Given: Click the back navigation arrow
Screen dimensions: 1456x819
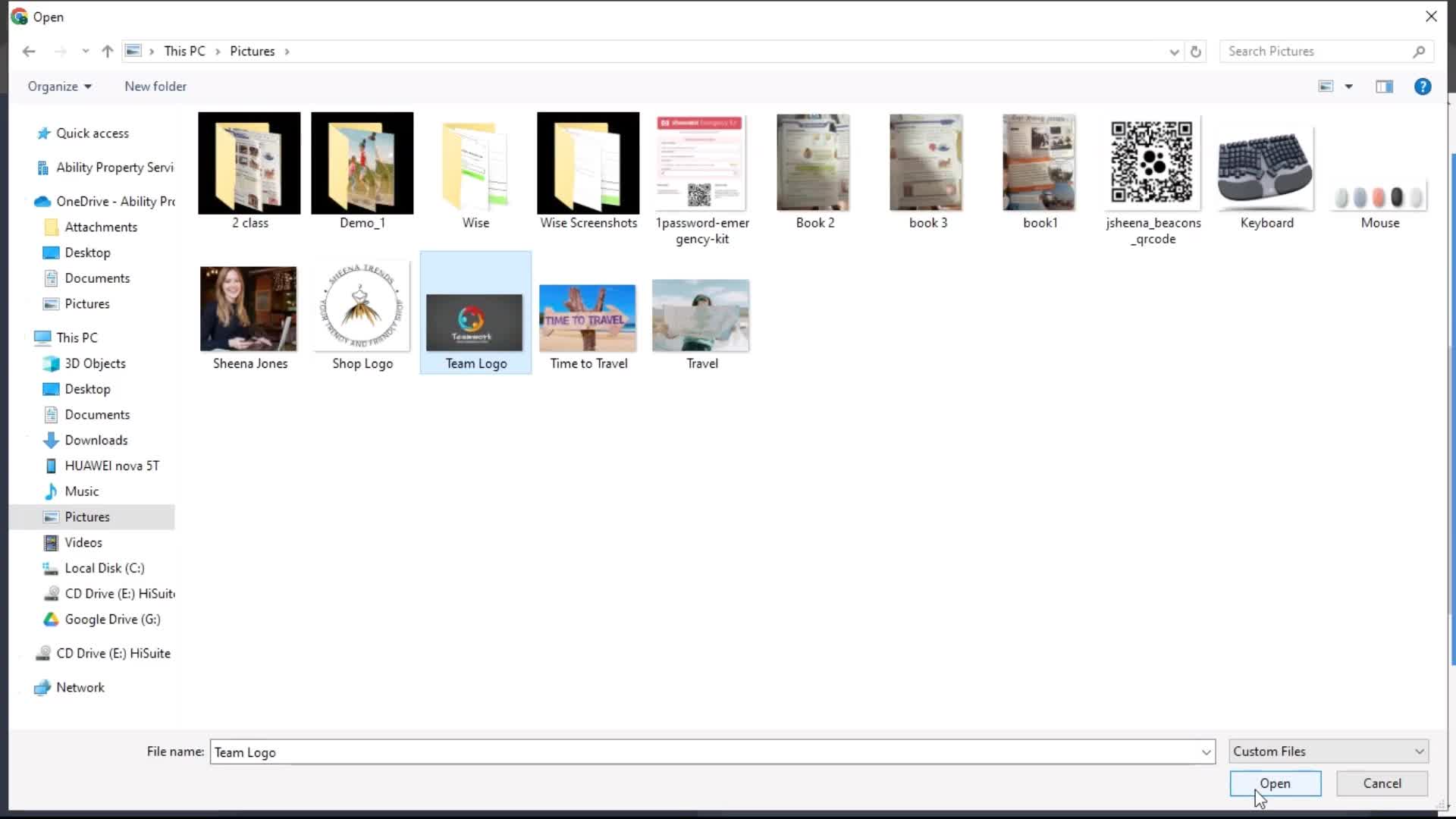Looking at the screenshot, I should tap(28, 51).
